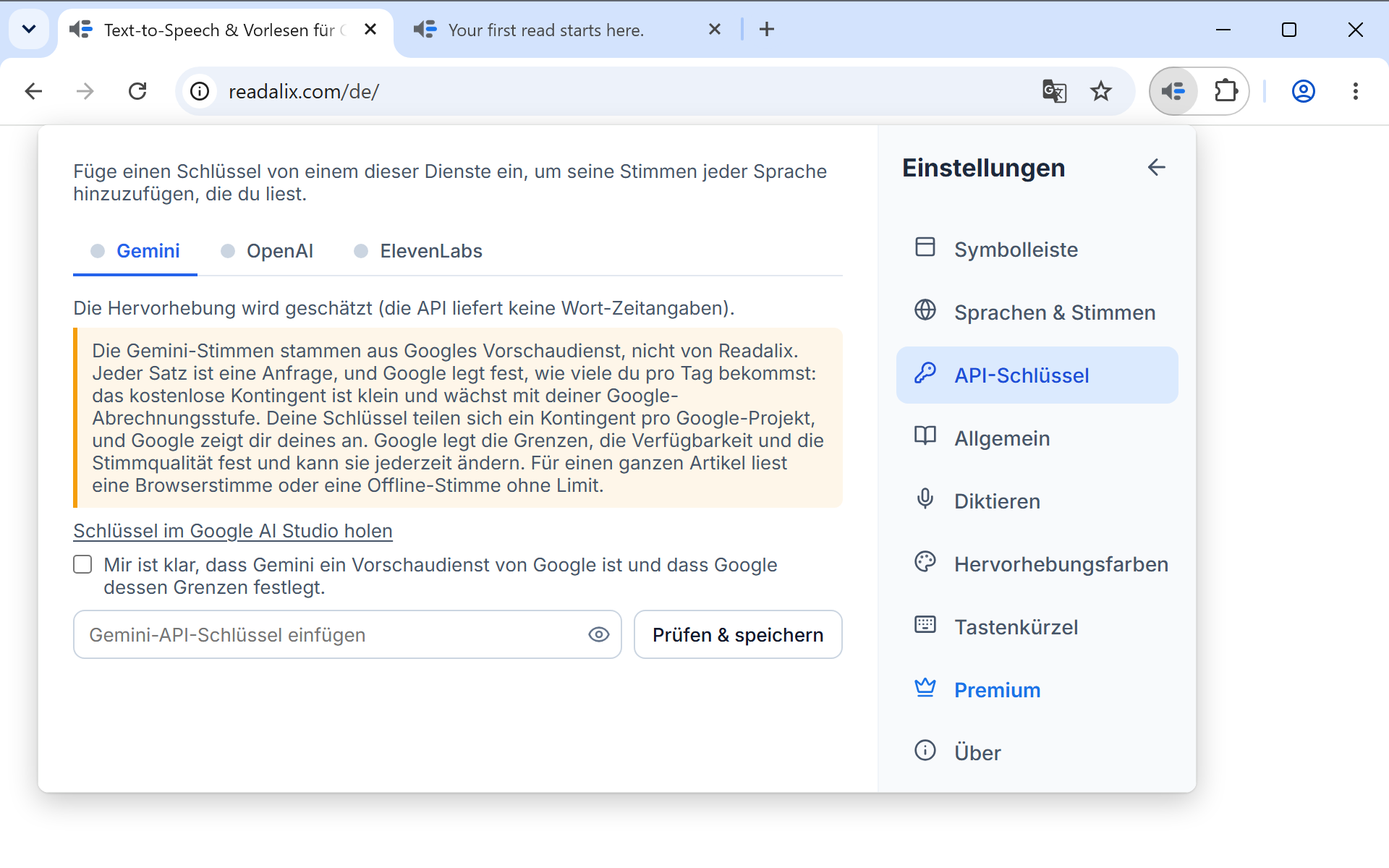
Task: Open the Diktieren microphone settings
Action: [1037, 501]
